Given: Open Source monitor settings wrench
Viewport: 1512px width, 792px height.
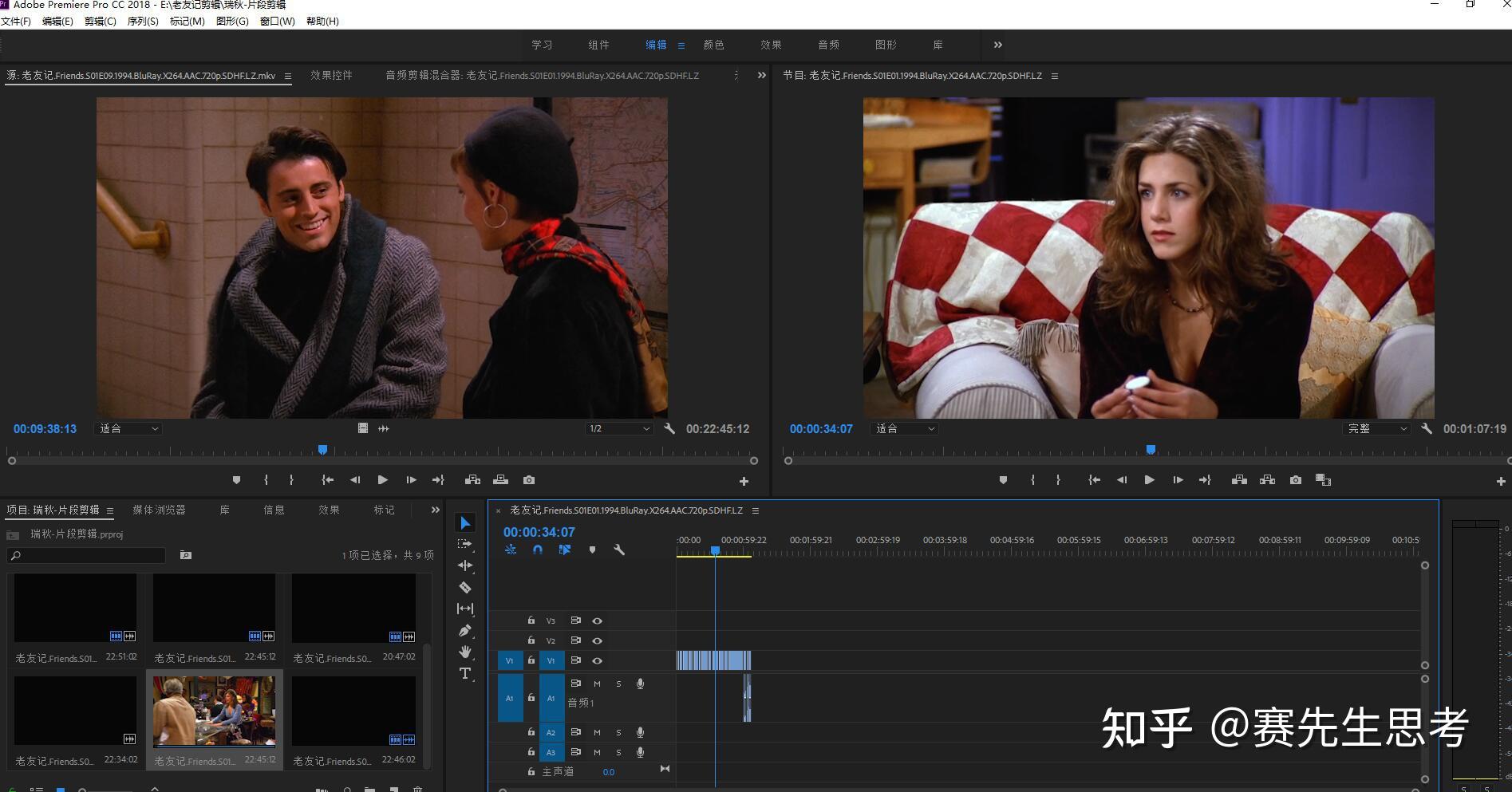Looking at the screenshot, I should (669, 428).
